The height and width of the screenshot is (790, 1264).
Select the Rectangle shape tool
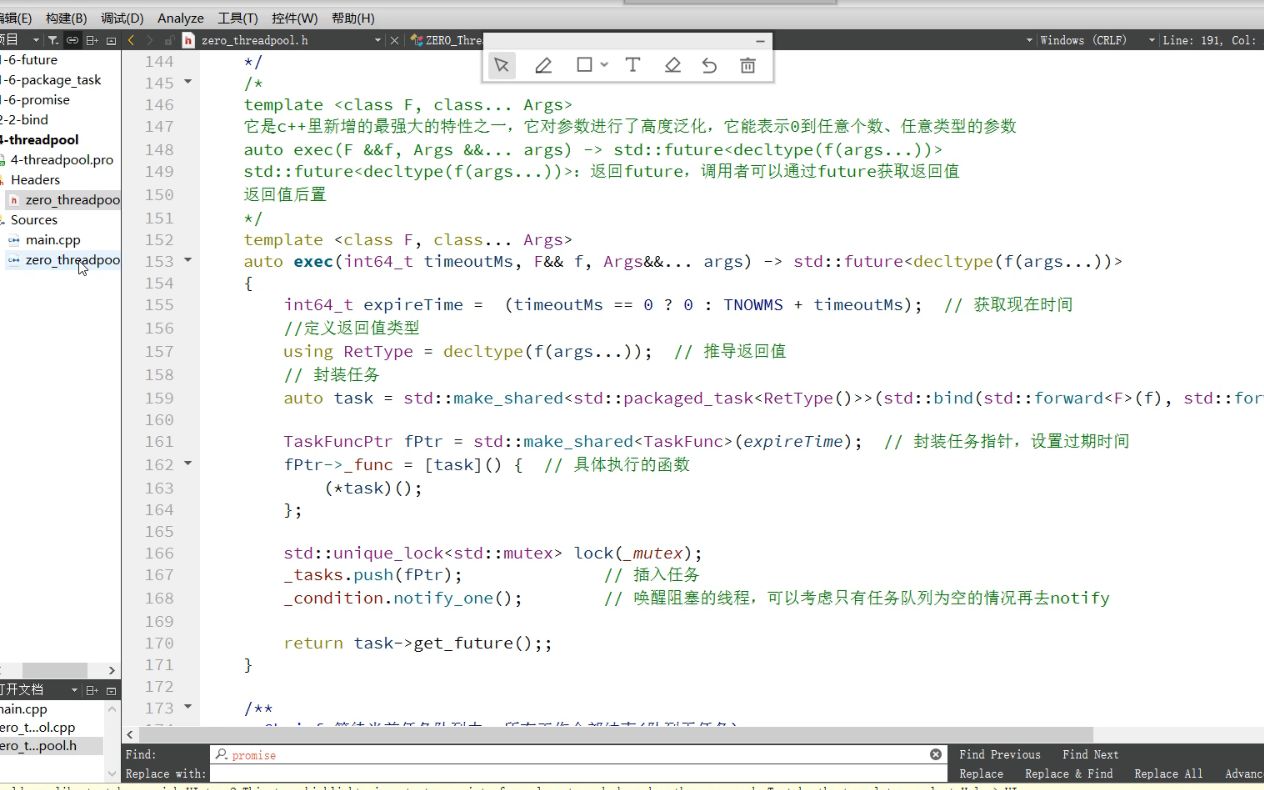click(x=584, y=64)
